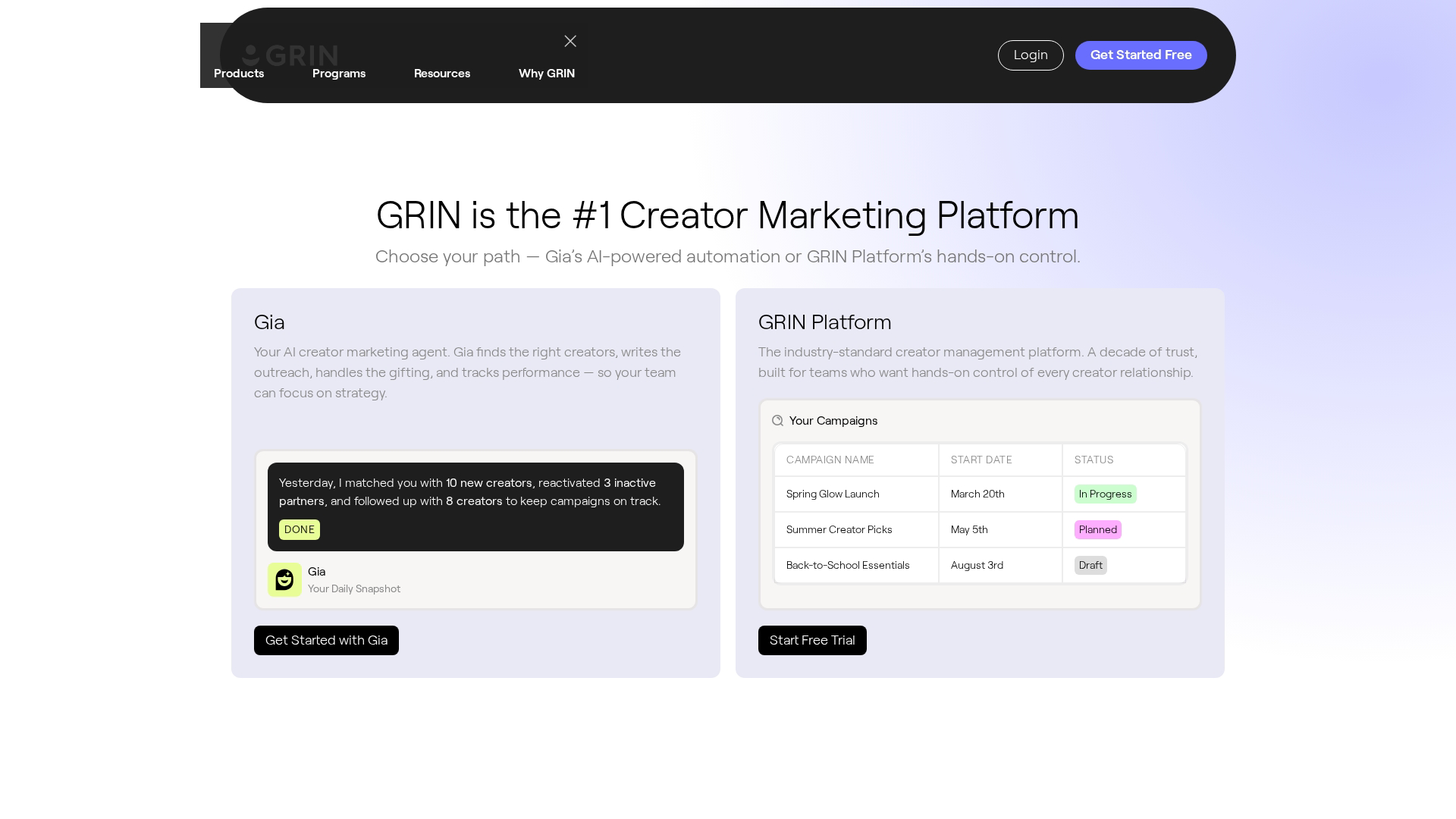Expand the Programs menu
This screenshot has width=1456, height=819.
[x=339, y=74]
